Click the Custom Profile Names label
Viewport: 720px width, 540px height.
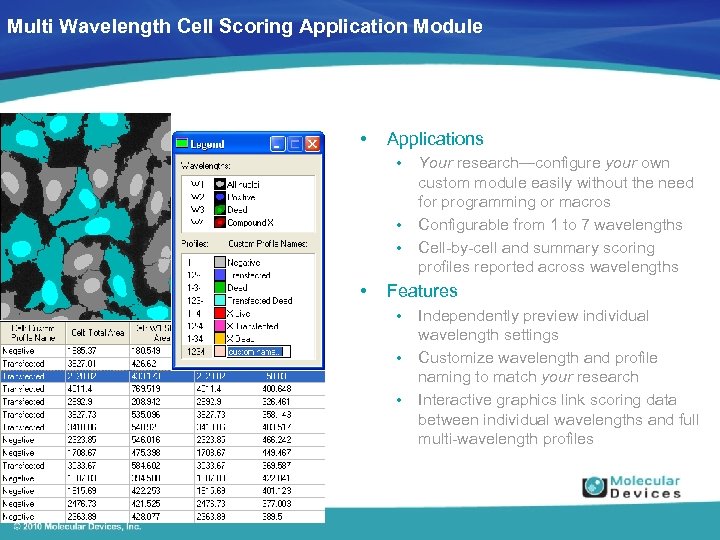pos(268,244)
